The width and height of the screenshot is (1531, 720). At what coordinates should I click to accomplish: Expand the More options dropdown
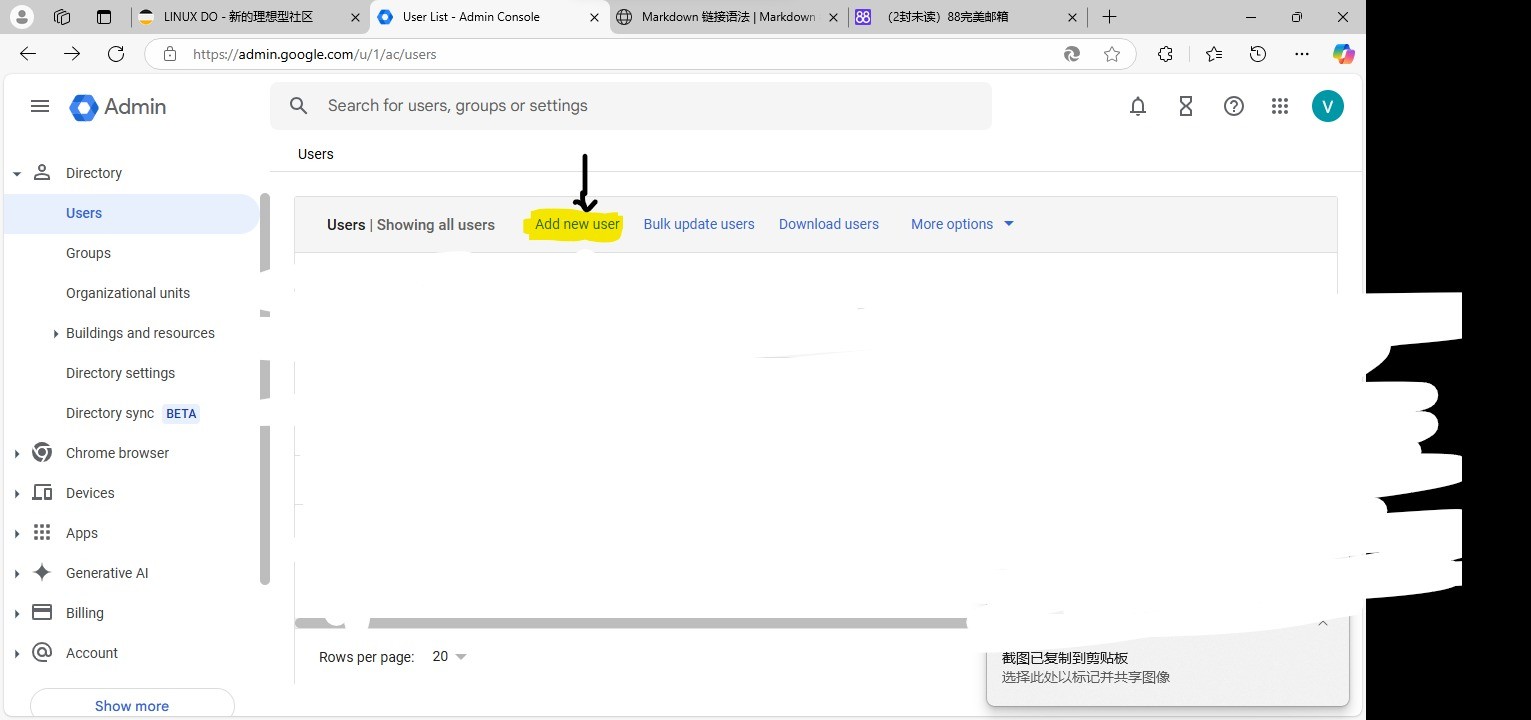[962, 224]
